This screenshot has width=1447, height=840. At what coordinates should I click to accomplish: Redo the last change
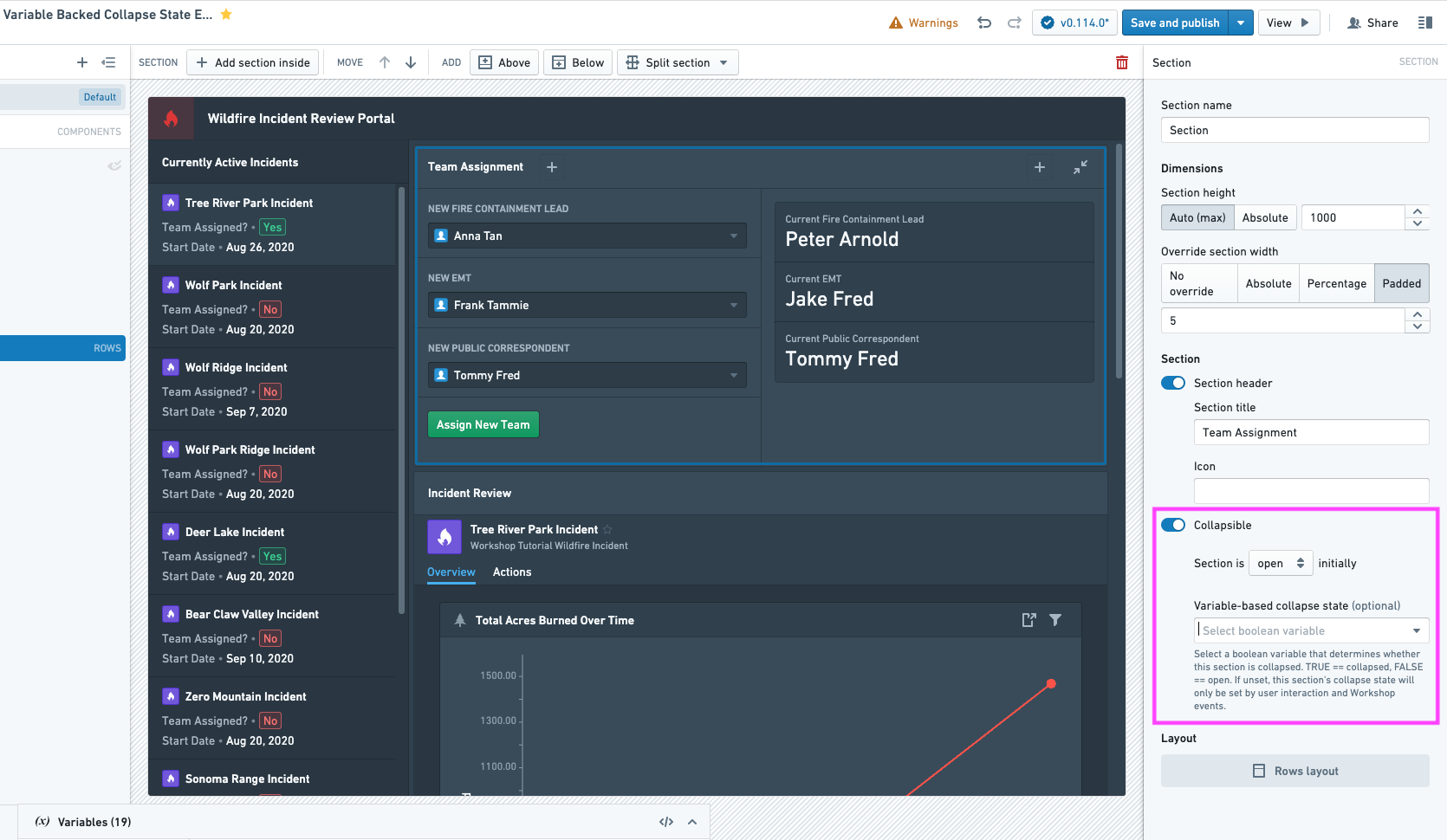pos(1014,23)
